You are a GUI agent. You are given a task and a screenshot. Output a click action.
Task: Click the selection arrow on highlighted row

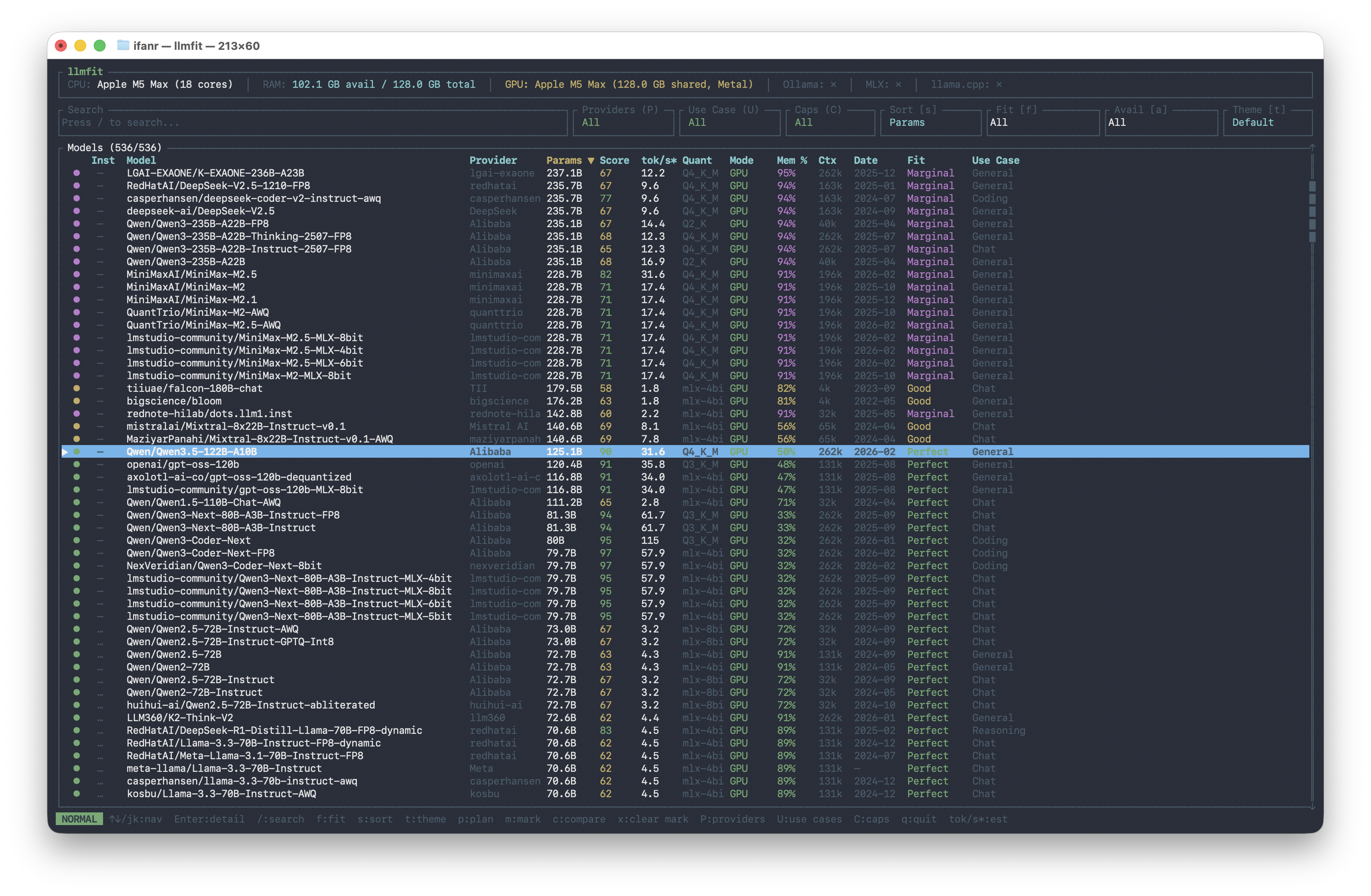coord(65,452)
